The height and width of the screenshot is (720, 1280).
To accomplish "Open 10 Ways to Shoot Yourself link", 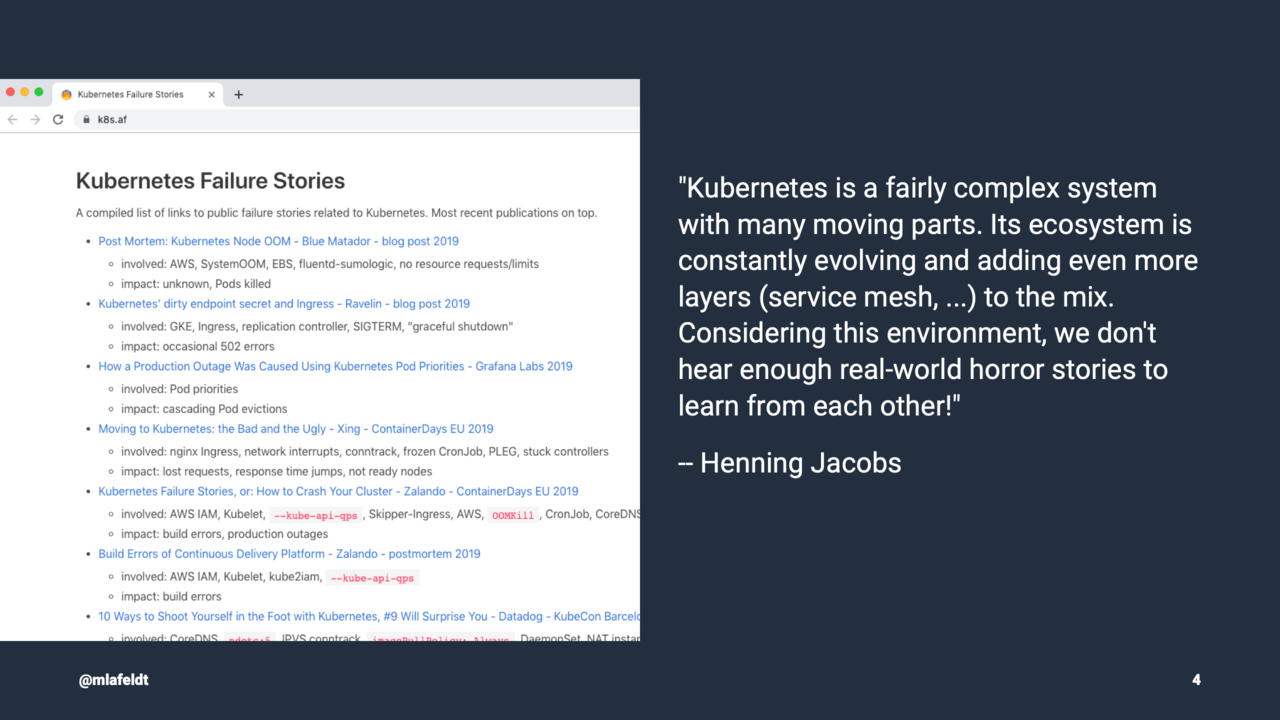I will pyautogui.click(x=369, y=616).
